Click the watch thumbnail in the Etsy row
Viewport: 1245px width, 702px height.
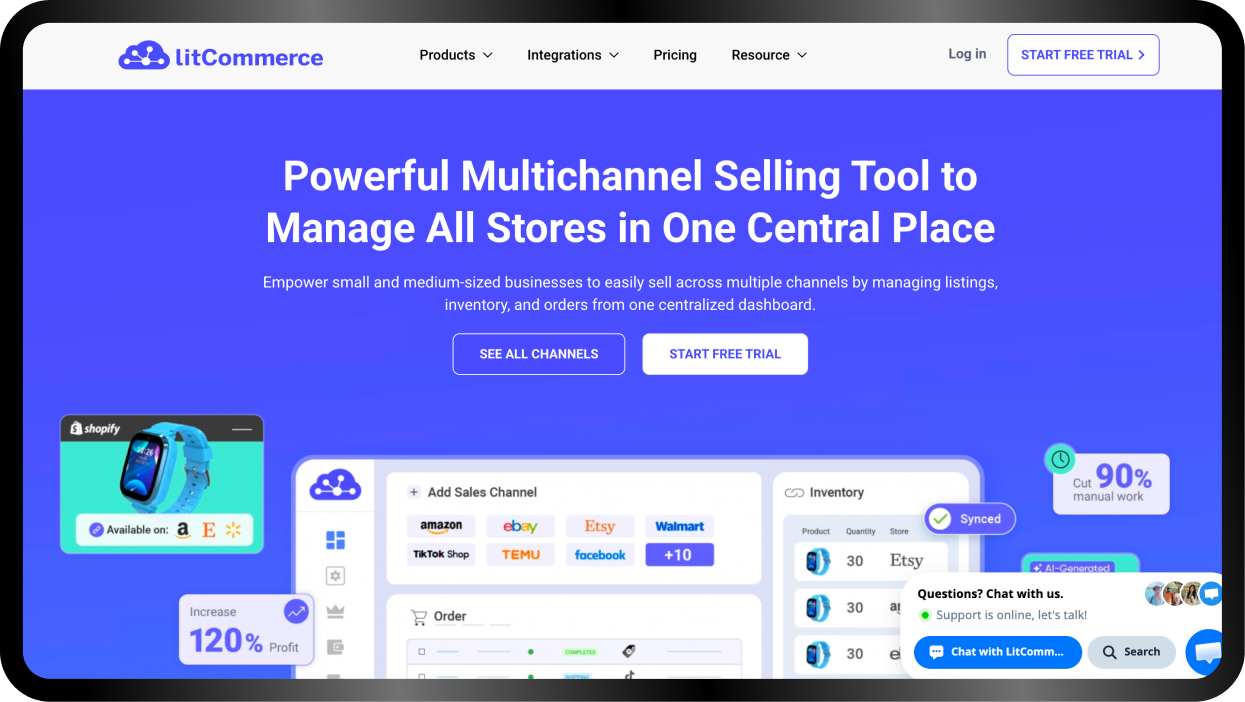[818, 561]
